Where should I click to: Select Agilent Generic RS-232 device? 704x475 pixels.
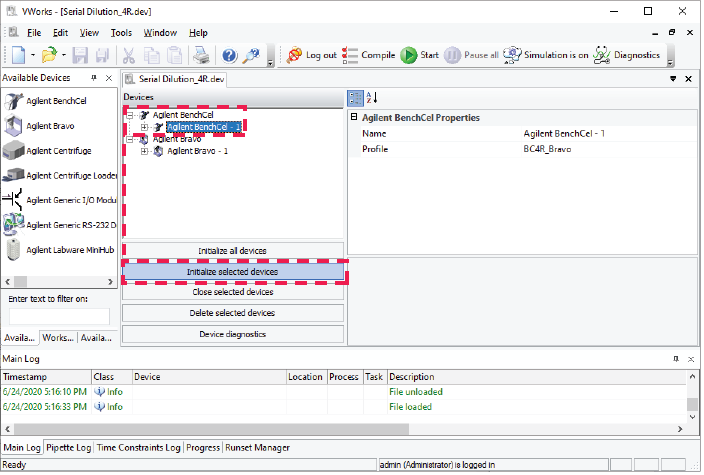click(x=59, y=225)
